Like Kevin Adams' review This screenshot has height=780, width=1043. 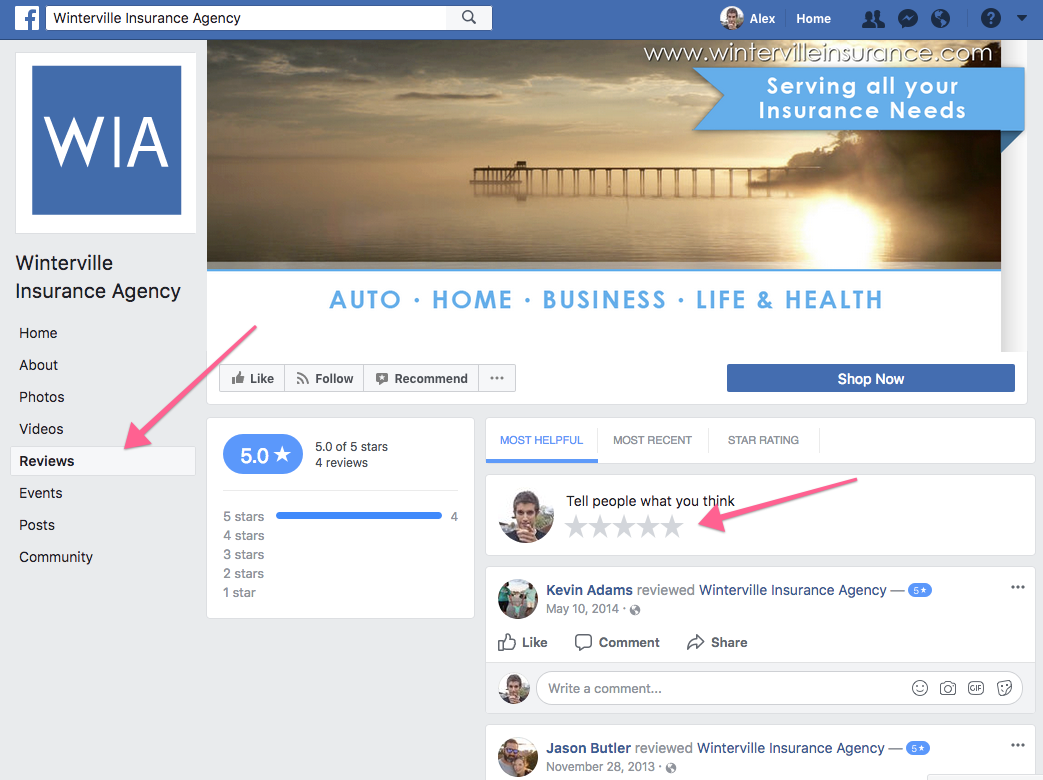523,642
